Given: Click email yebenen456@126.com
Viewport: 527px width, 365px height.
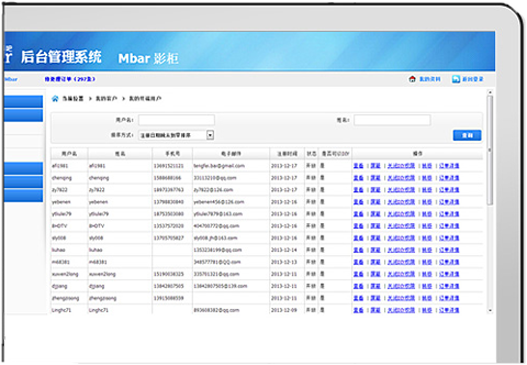Looking at the screenshot, I should pos(219,202).
